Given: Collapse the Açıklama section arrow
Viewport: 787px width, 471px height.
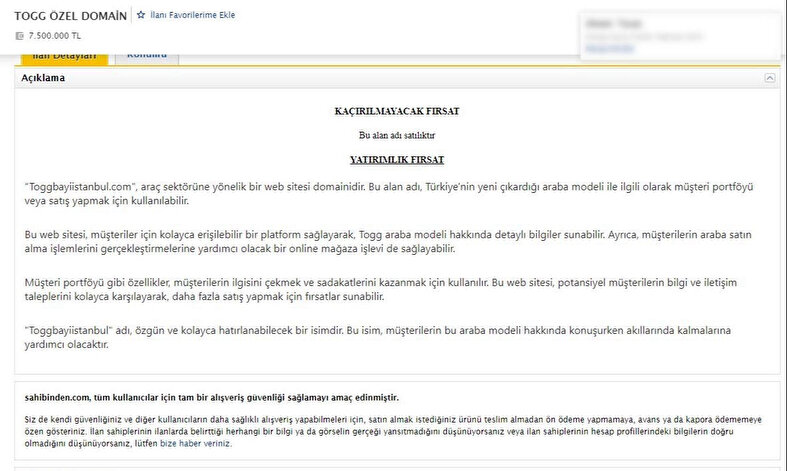Looking at the screenshot, I should [x=769, y=78].
